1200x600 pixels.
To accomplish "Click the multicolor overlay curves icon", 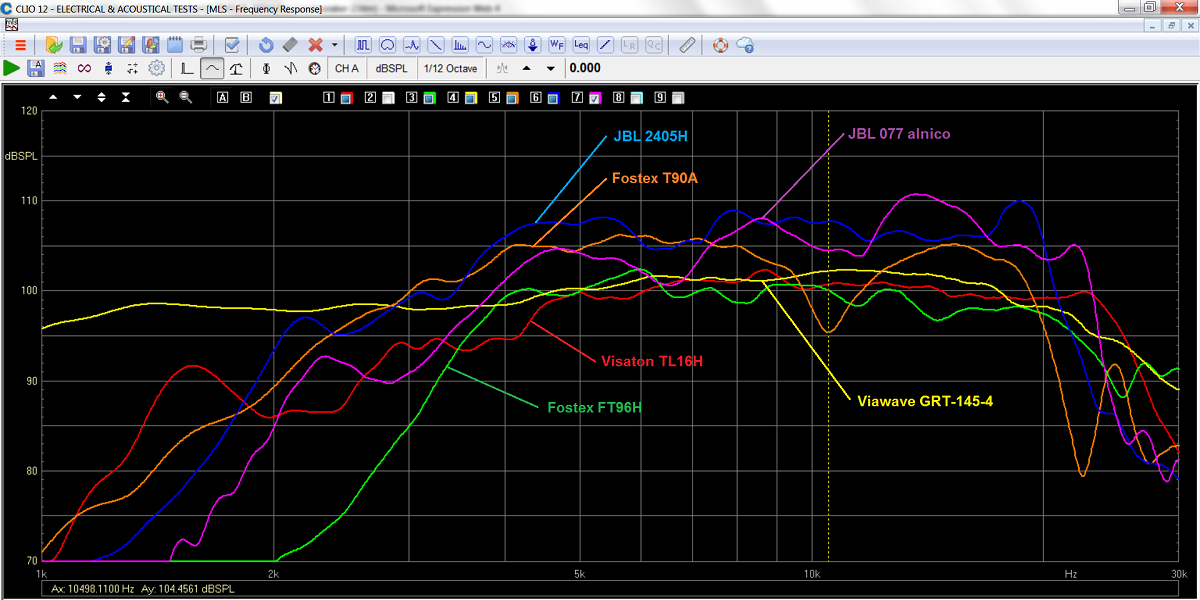I will pos(60,68).
